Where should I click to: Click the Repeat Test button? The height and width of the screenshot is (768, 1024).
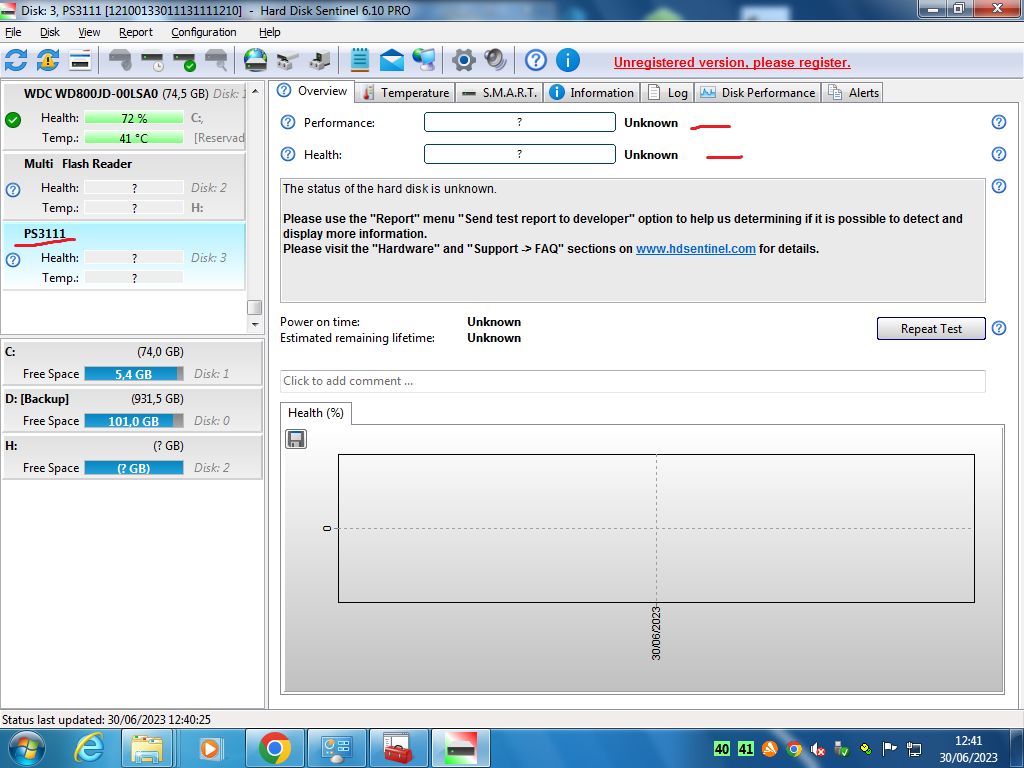(931, 328)
